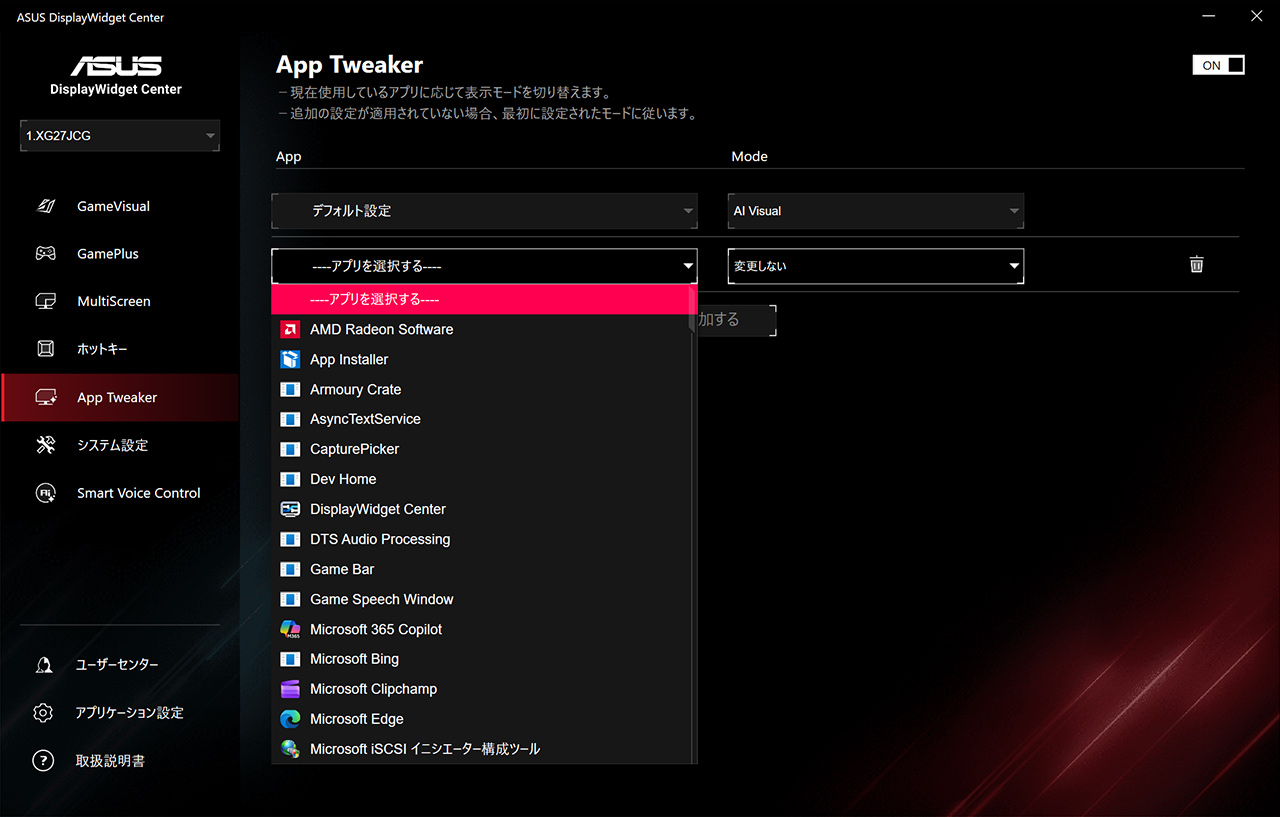Click the Microsoft Clipchamp icon

[x=290, y=689]
